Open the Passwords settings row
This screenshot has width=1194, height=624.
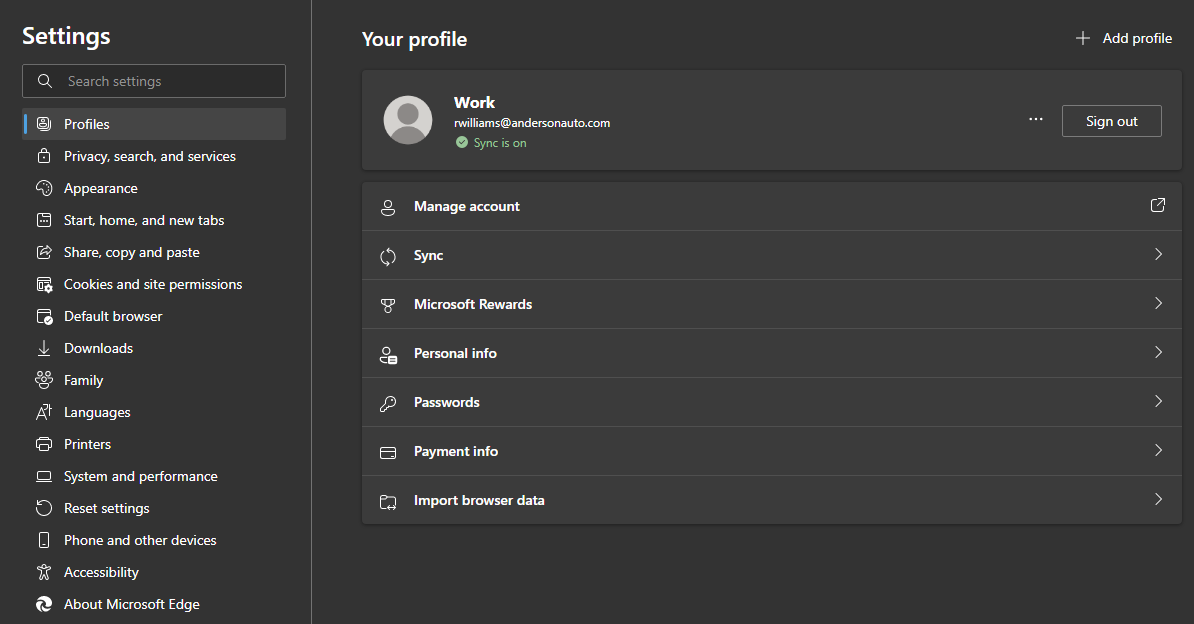coord(771,402)
